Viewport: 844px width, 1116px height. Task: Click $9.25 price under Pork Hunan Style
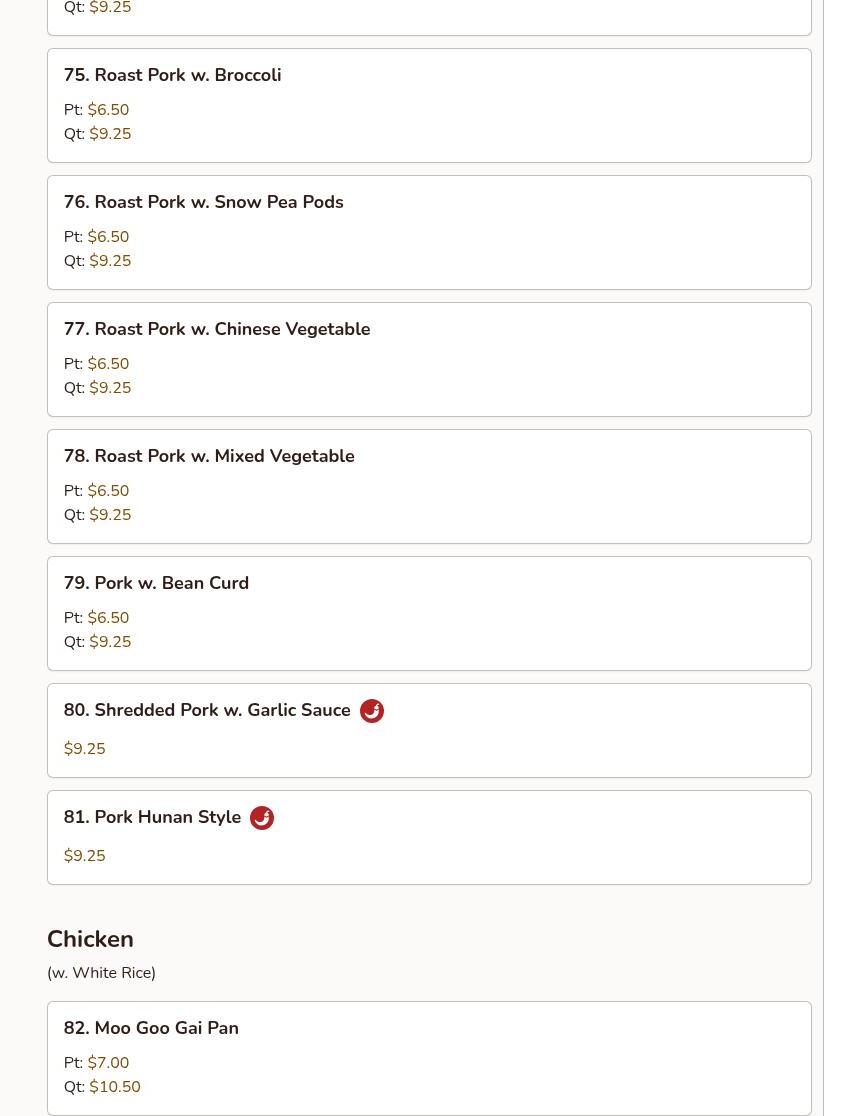pyautogui.click(x=85, y=856)
